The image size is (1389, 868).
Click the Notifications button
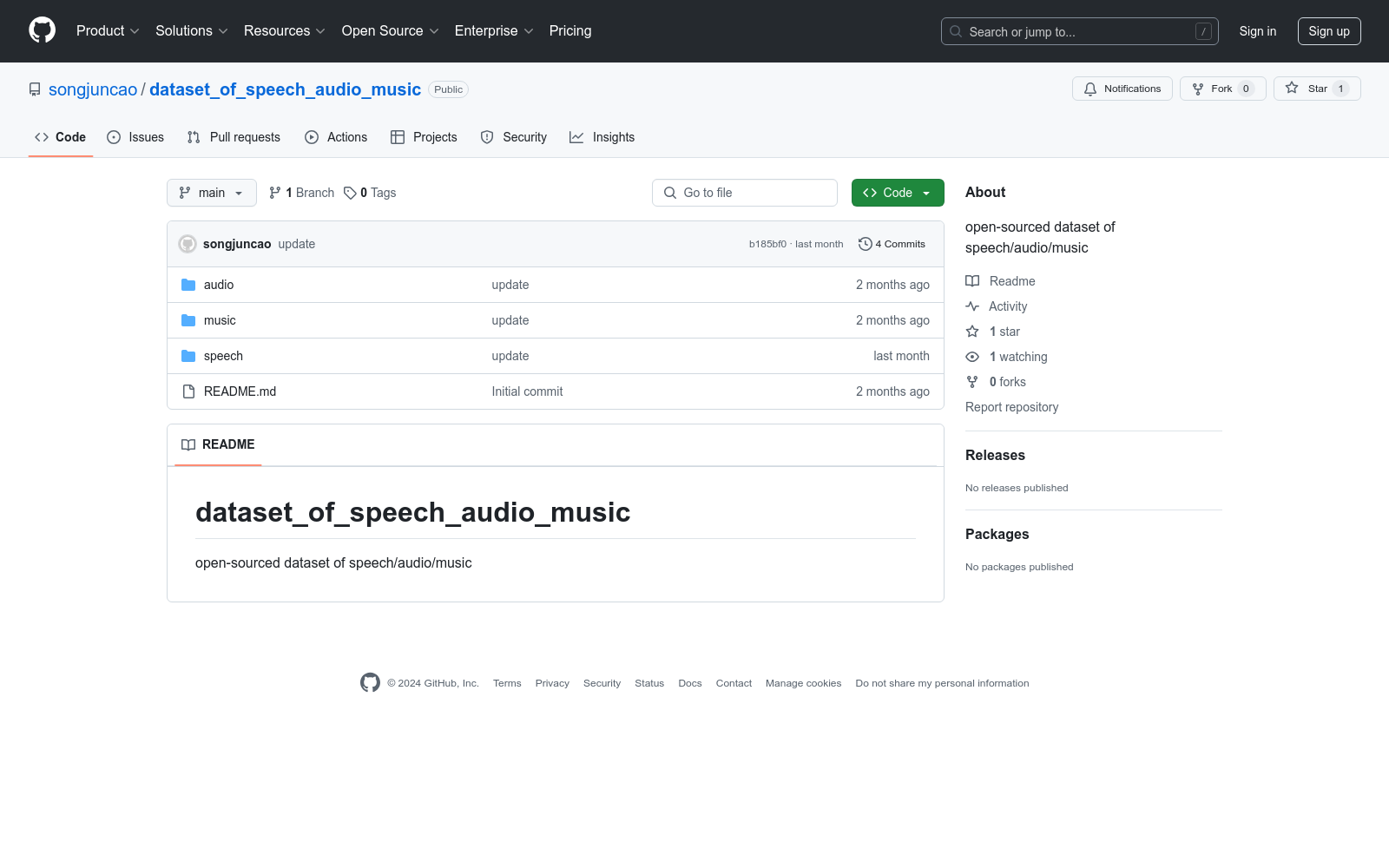pyautogui.click(x=1122, y=89)
